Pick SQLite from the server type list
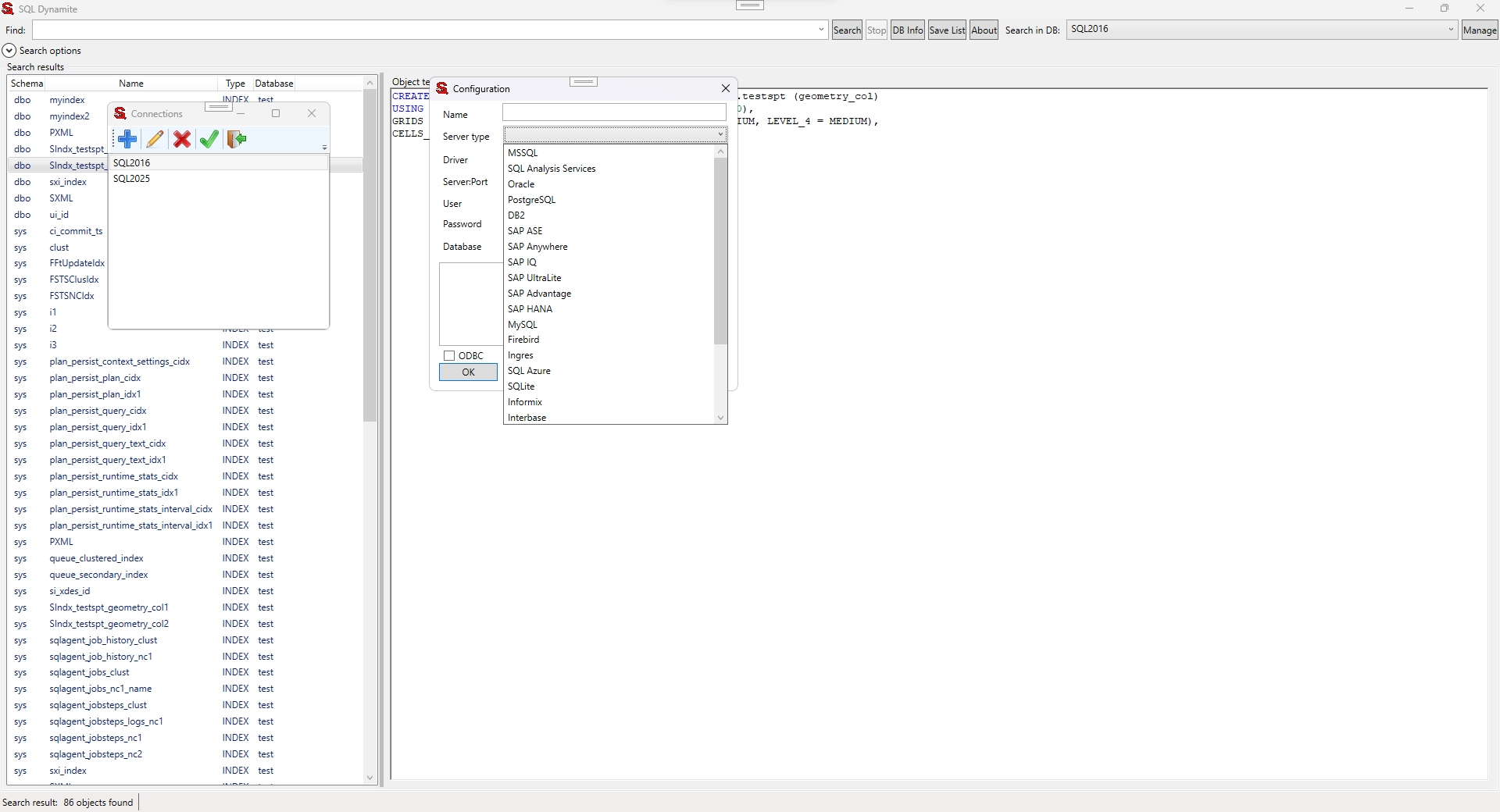1500x812 pixels. tap(521, 386)
